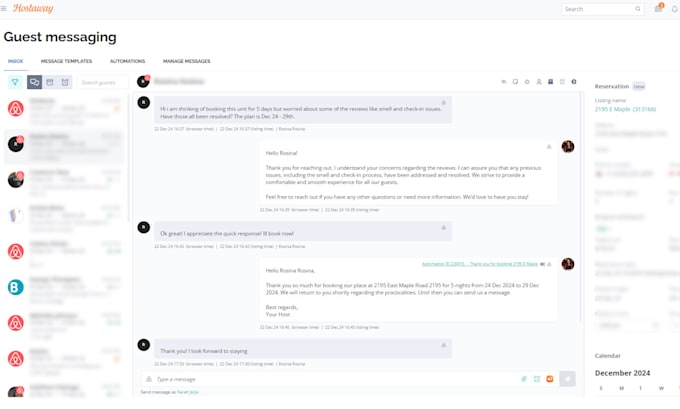Open the Automations tab
The image size is (680, 409).
128,61
